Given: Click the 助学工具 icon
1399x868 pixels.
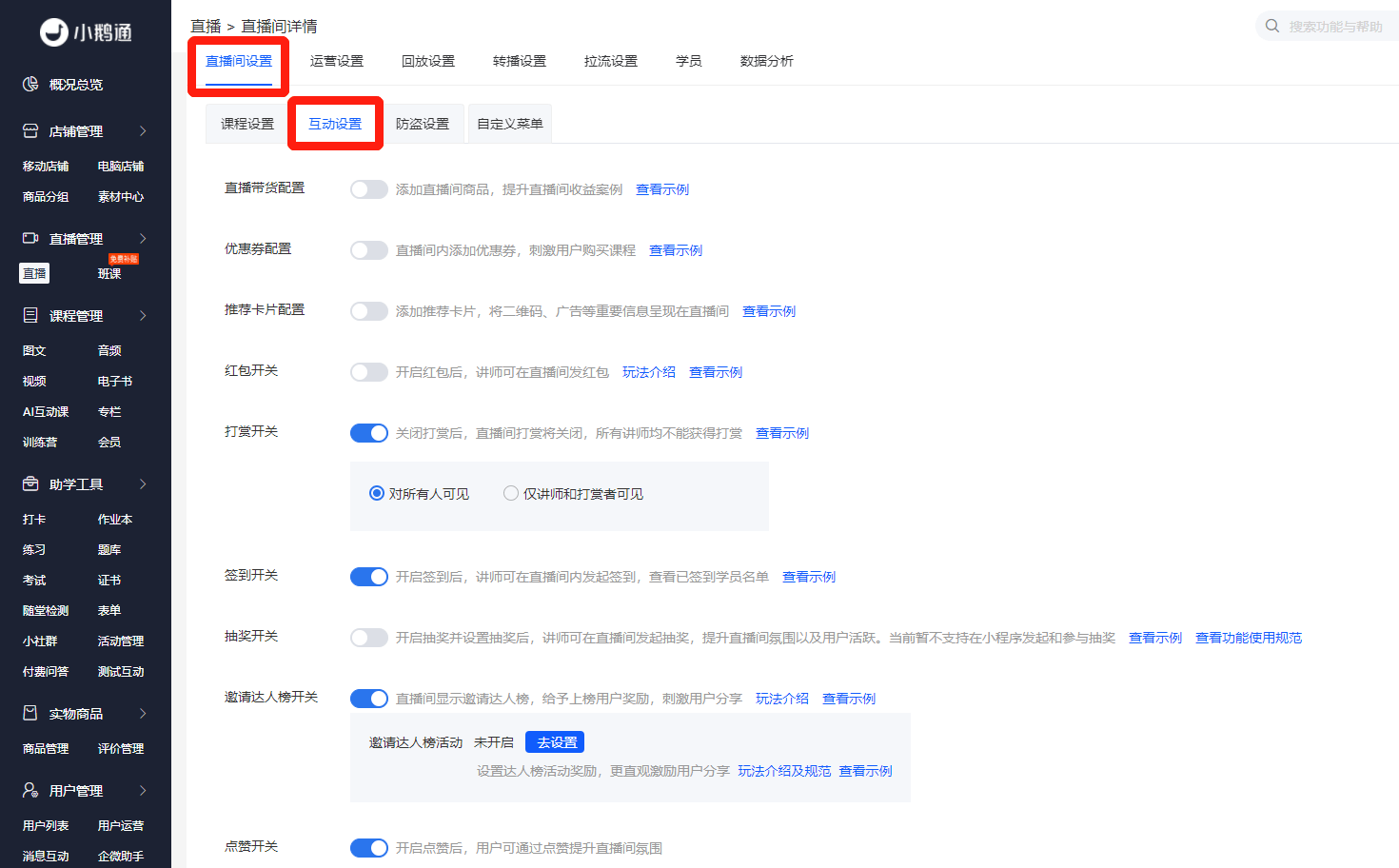Looking at the screenshot, I should coord(30,483).
